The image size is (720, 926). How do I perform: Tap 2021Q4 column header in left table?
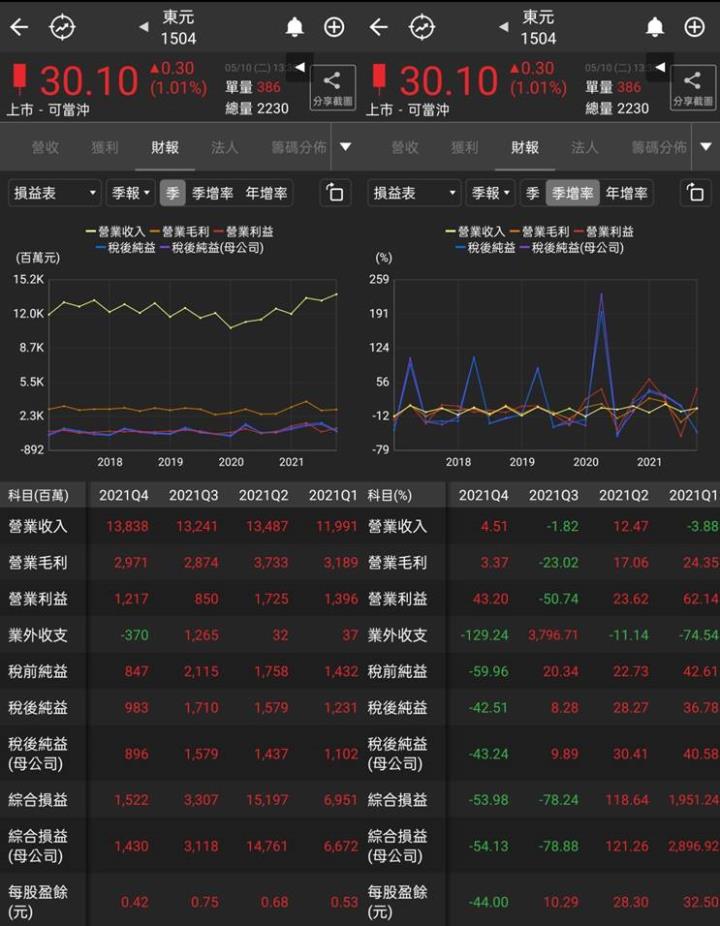coord(124,495)
